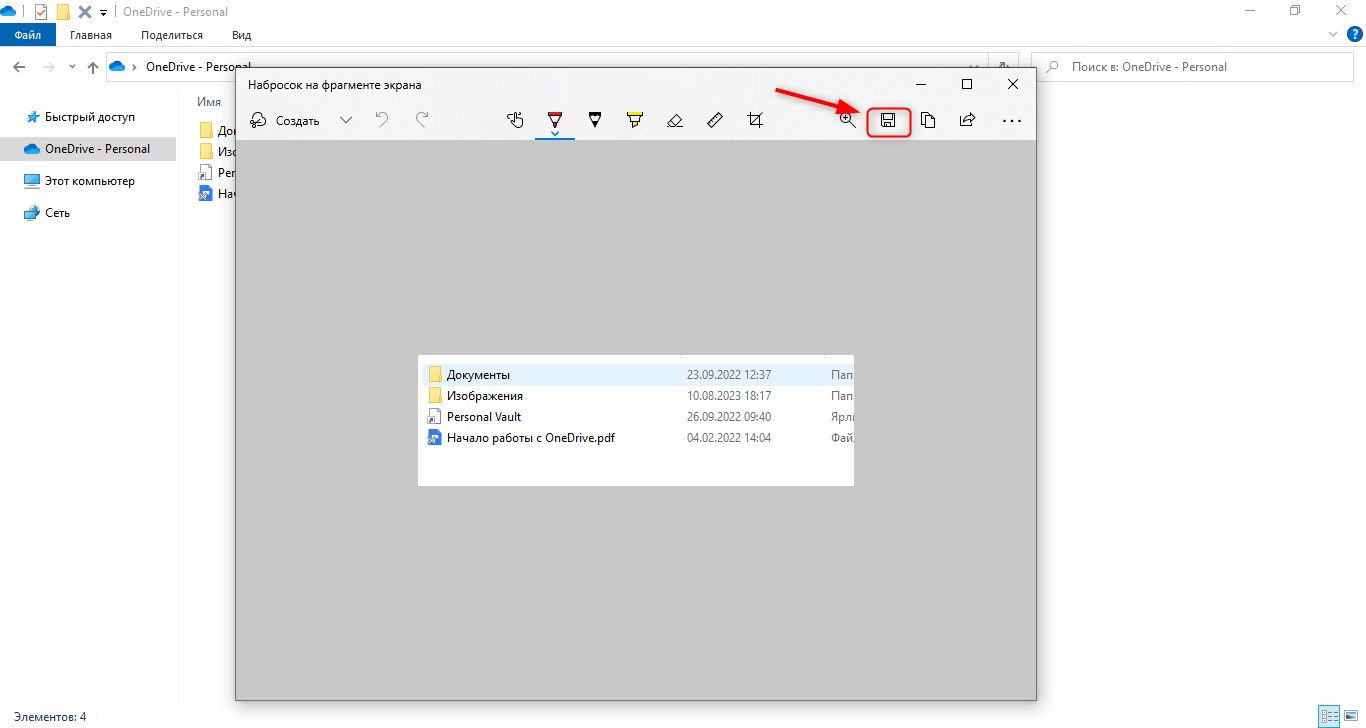Undo the last annotation

[381, 120]
